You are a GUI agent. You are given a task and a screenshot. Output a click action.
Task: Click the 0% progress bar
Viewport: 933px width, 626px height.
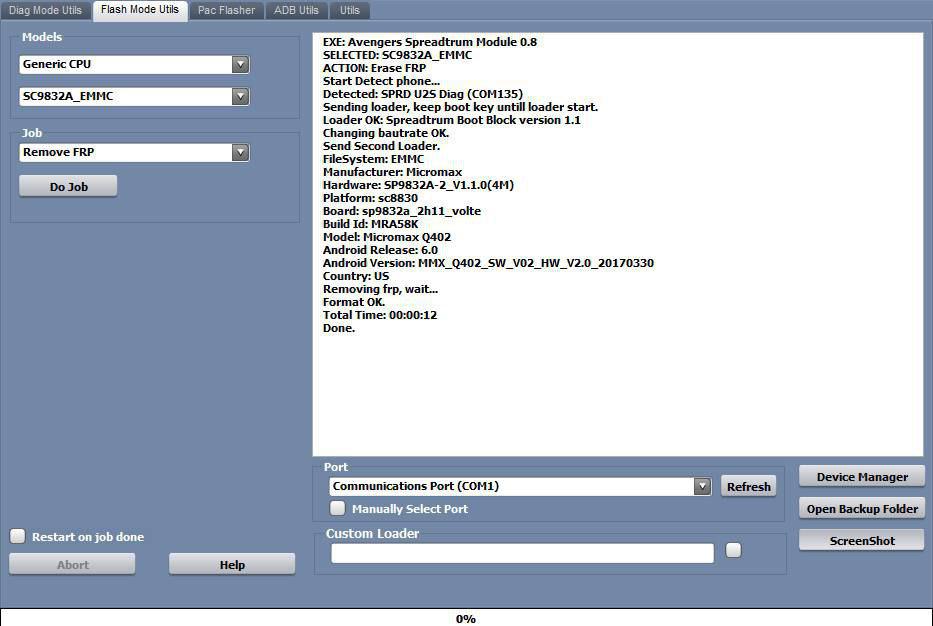click(x=466, y=618)
